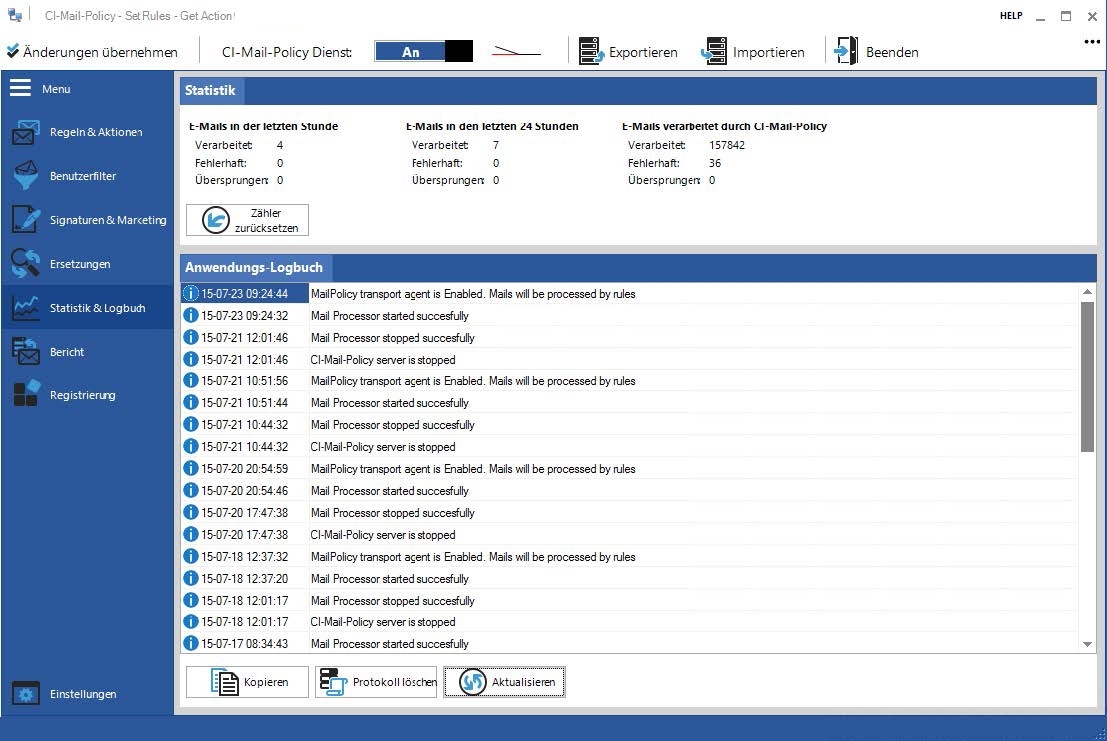Select log row 15-07-21 12:01:46 CI-Mail-Policy server is stopped
This screenshot has height=741, width=1107.
pyautogui.click(x=628, y=359)
